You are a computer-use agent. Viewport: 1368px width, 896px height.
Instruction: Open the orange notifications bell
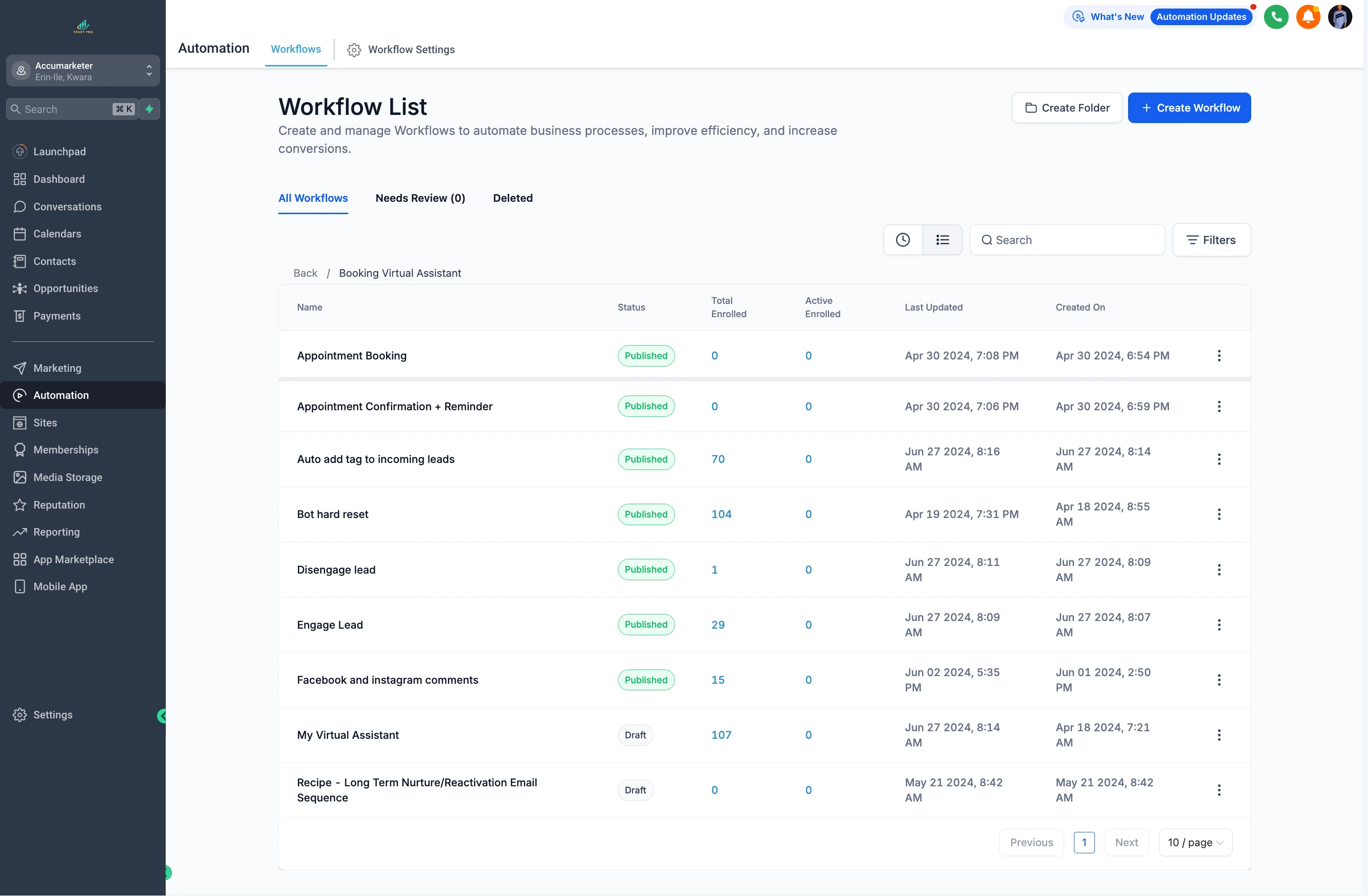1308,17
